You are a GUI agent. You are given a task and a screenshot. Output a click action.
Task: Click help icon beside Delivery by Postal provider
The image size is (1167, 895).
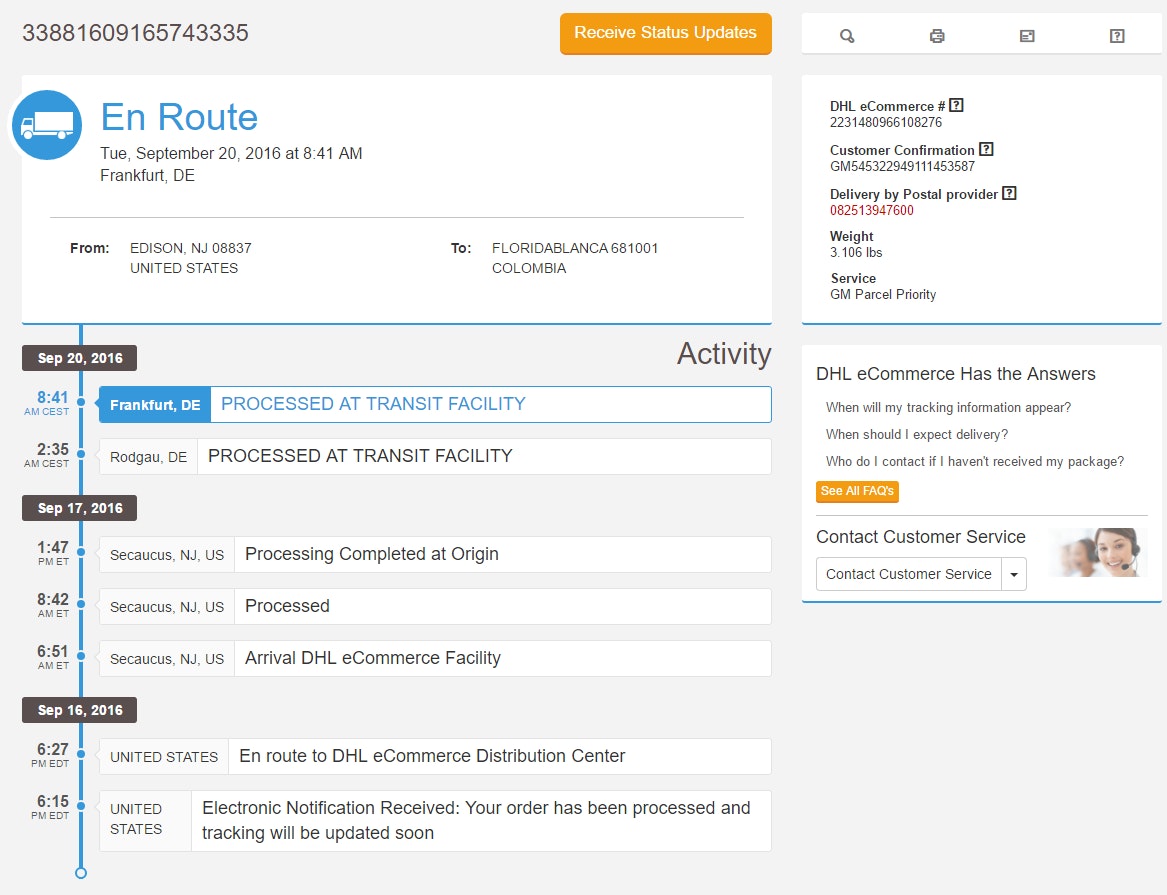point(1009,193)
